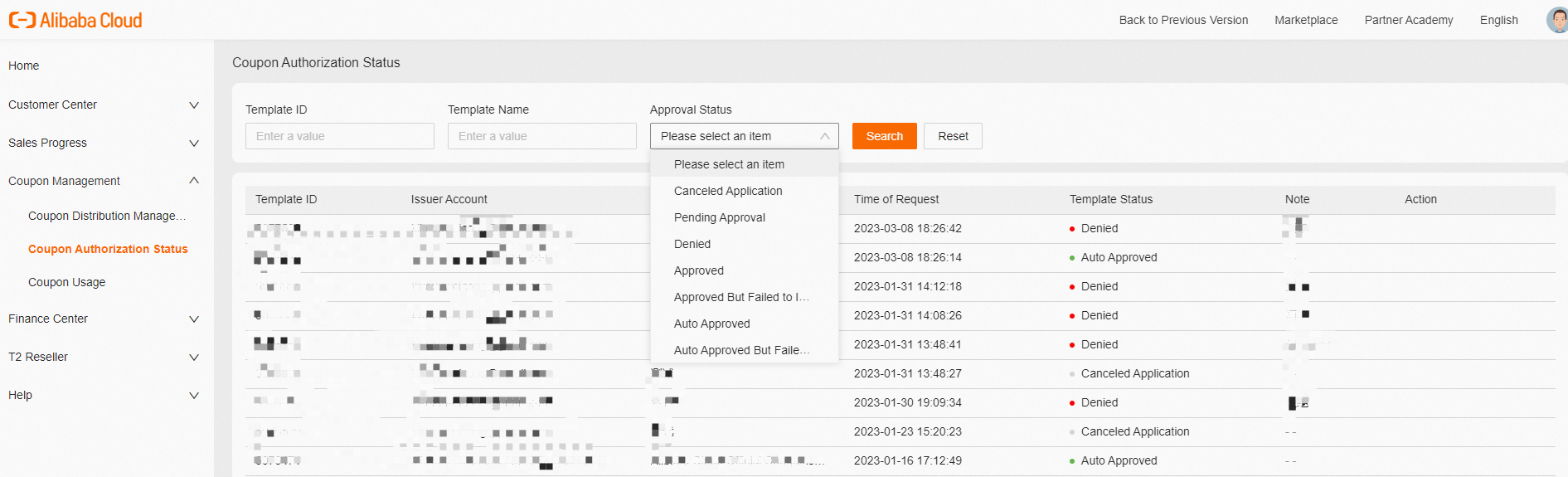Screen dimensions: 1568x477
Task: Open Customer Center in the sidebar
Action: click(x=52, y=105)
